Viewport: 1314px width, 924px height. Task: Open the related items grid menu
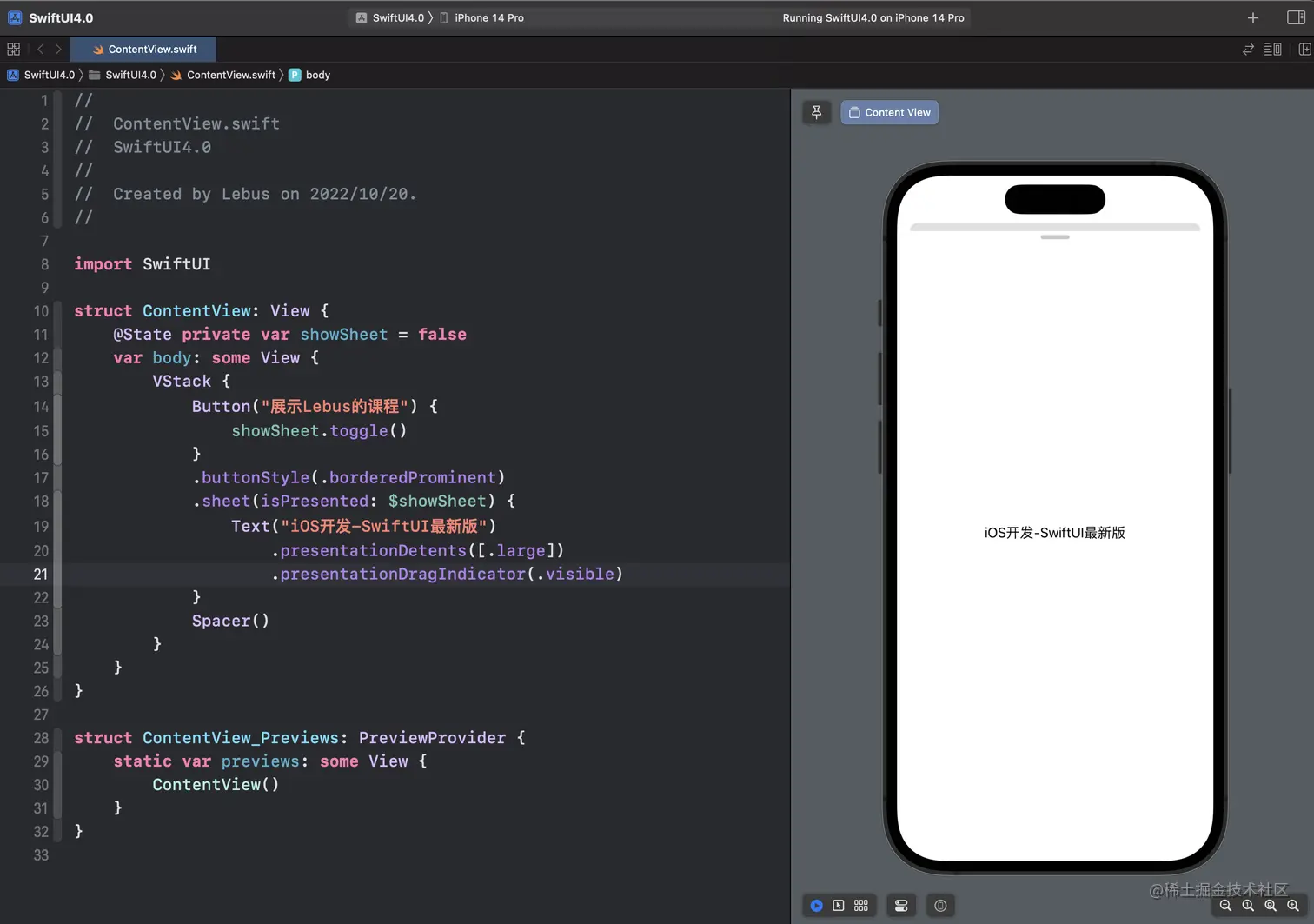13,50
